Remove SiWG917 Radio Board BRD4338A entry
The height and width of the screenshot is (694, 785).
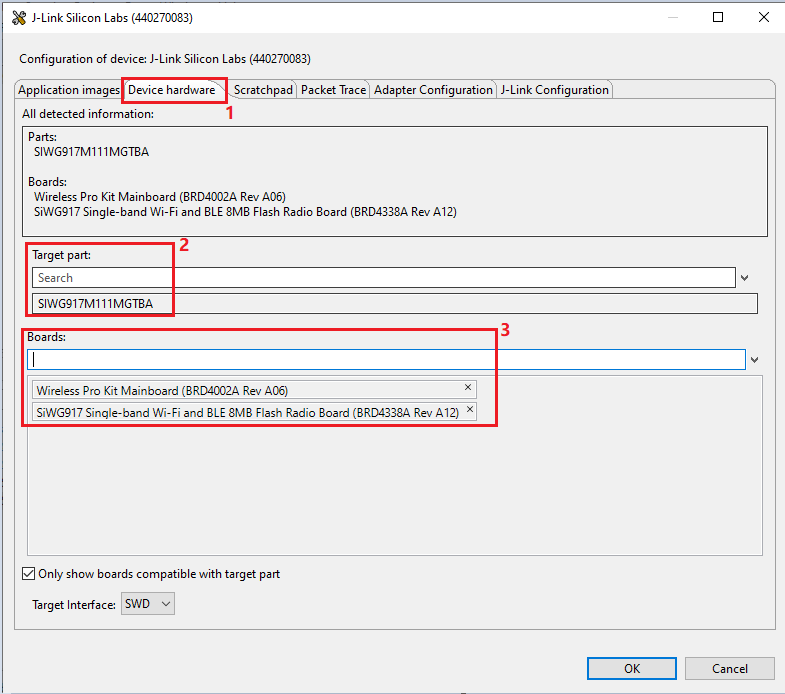(x=468, y=411)
